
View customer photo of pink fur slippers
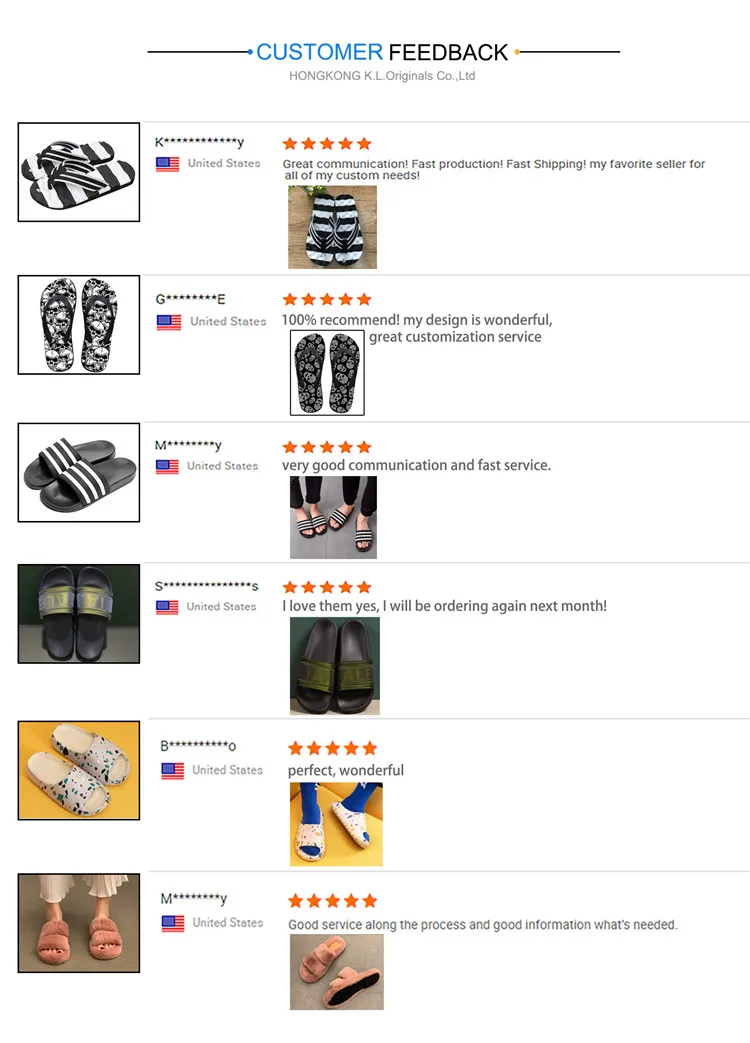[x=336, y=972]
